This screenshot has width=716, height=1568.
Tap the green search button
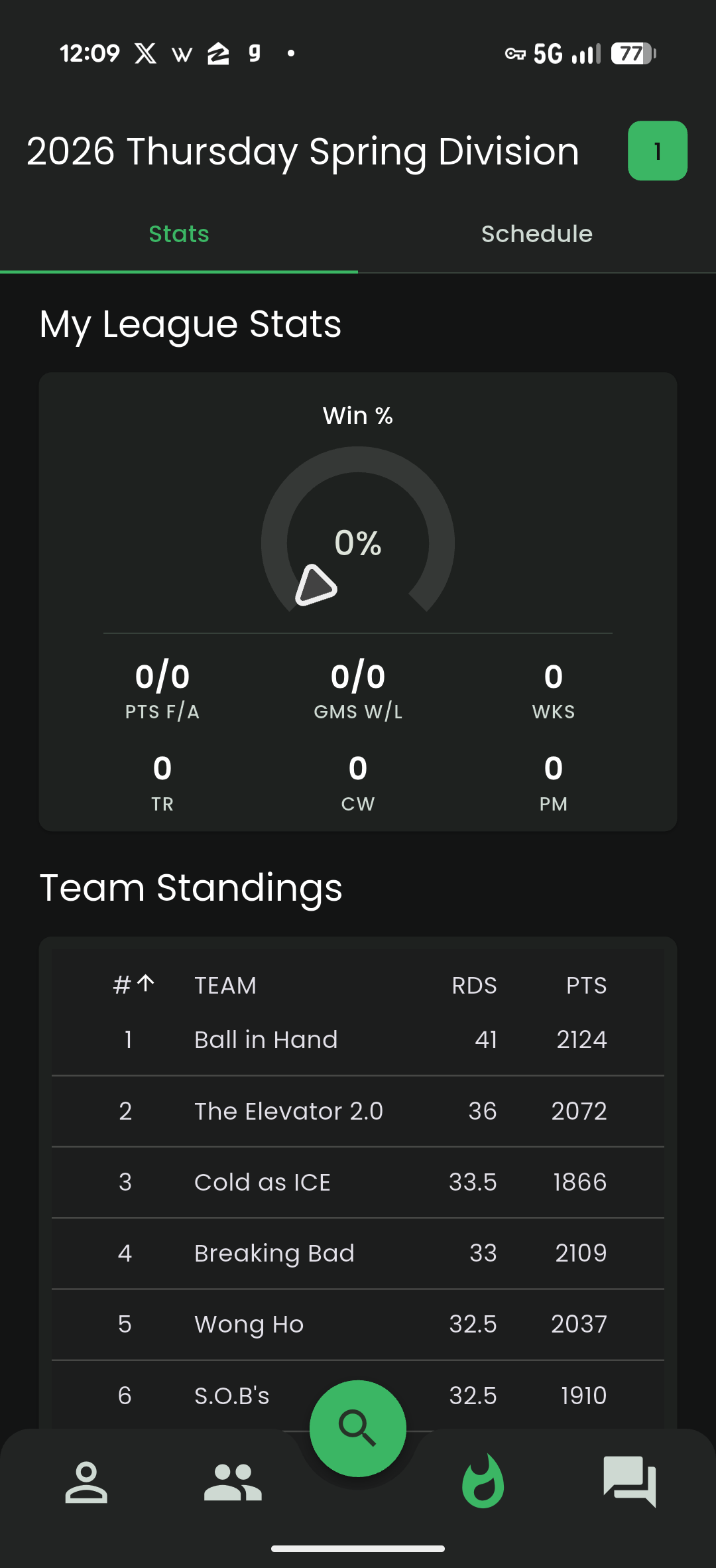point(357,1427)
